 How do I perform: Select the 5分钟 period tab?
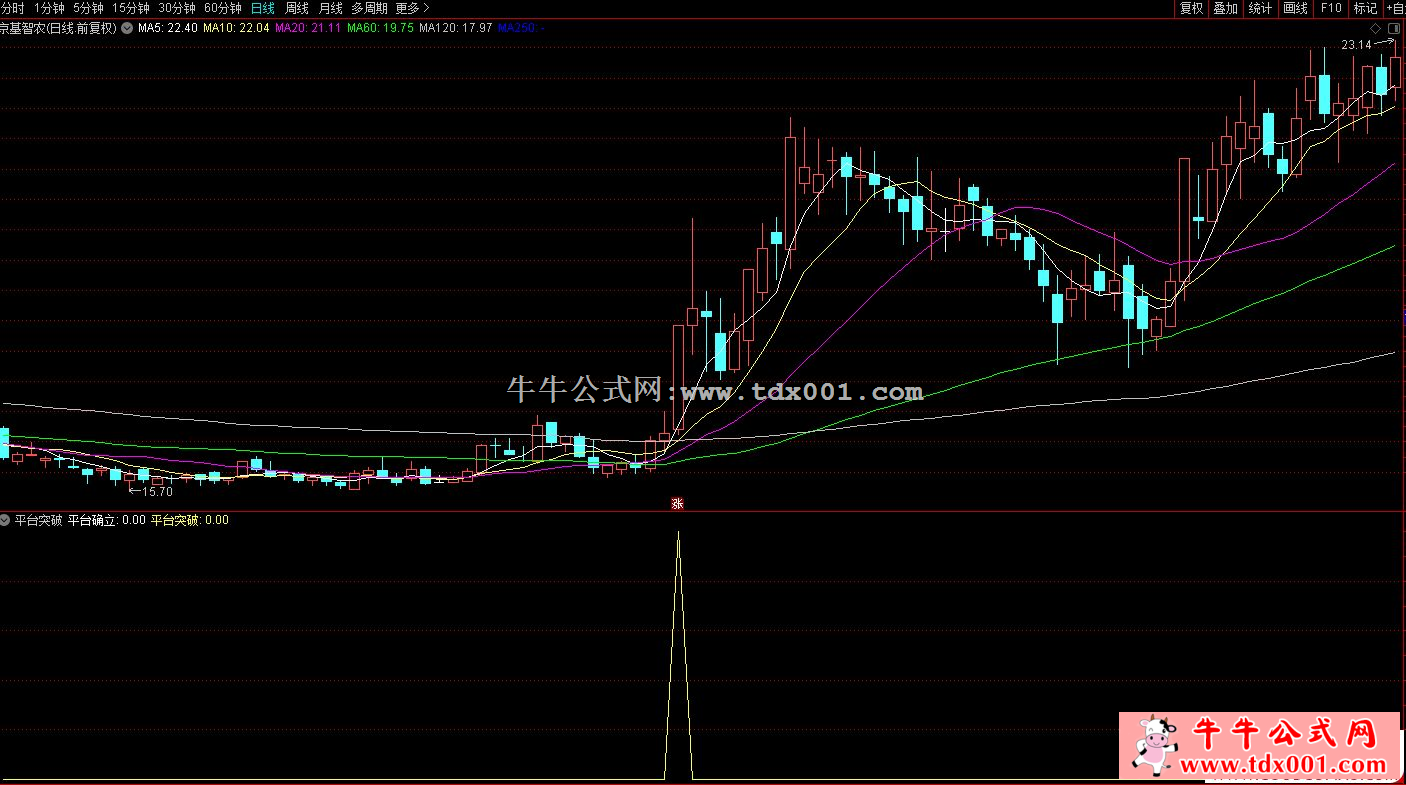[88, 8]
